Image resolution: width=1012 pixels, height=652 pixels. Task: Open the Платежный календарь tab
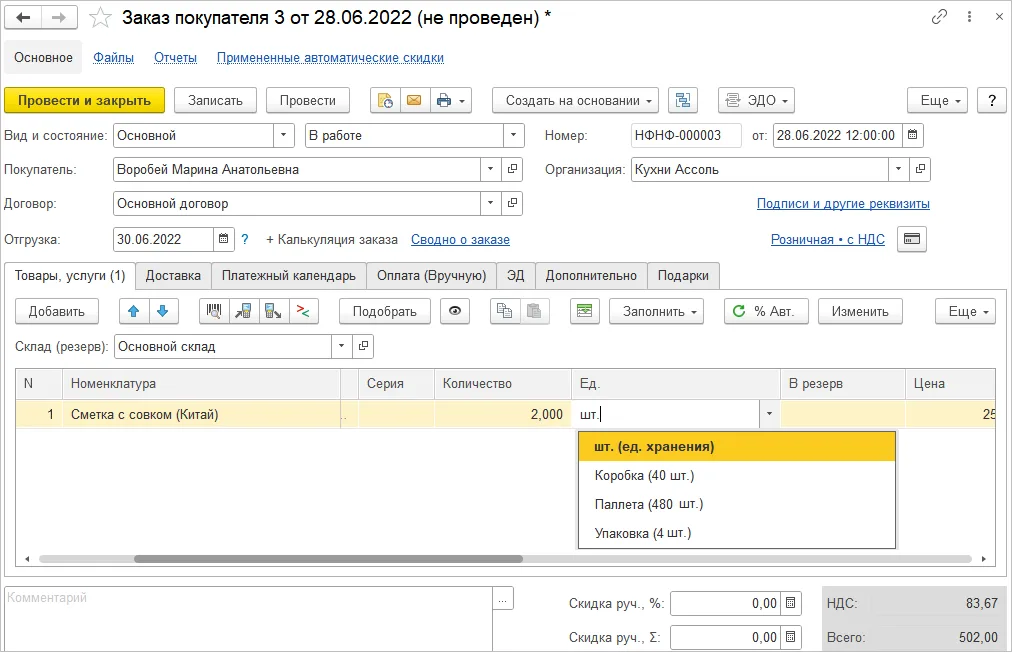(288, 276)
